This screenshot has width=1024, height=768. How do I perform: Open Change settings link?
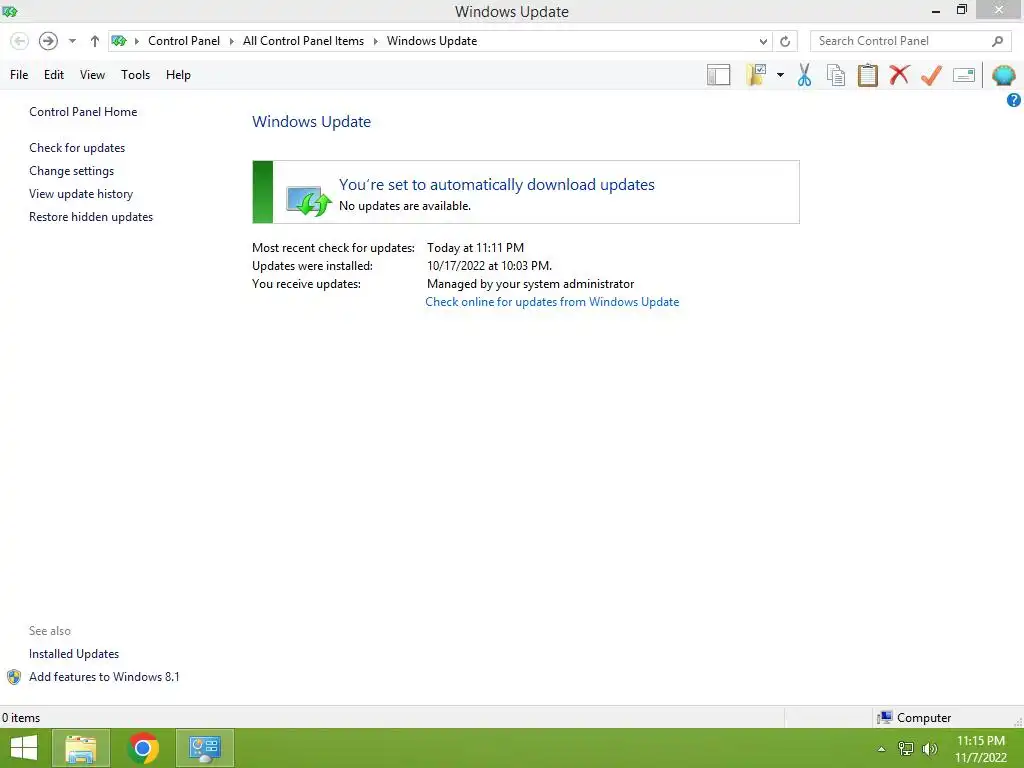[71, 170]
